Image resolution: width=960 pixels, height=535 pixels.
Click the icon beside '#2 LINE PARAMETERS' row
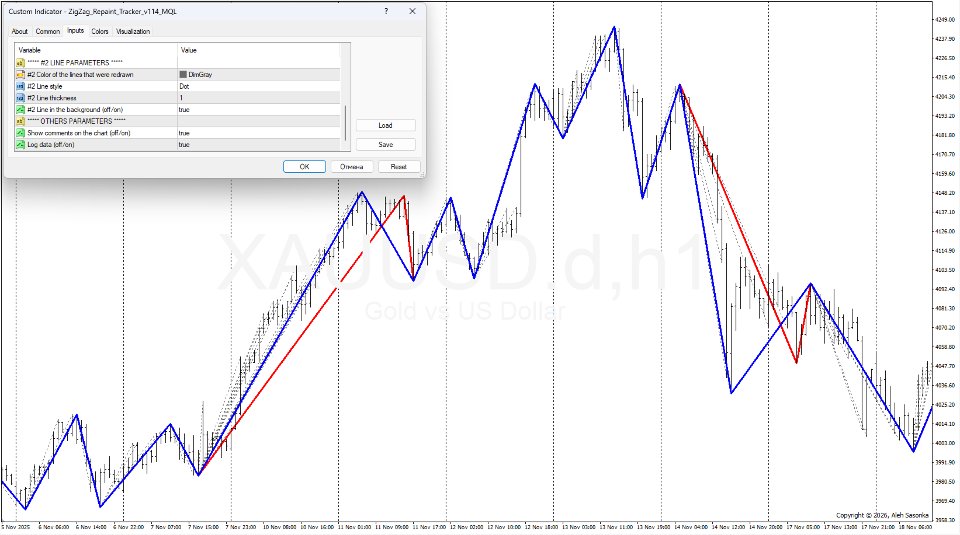coord(20,62)
